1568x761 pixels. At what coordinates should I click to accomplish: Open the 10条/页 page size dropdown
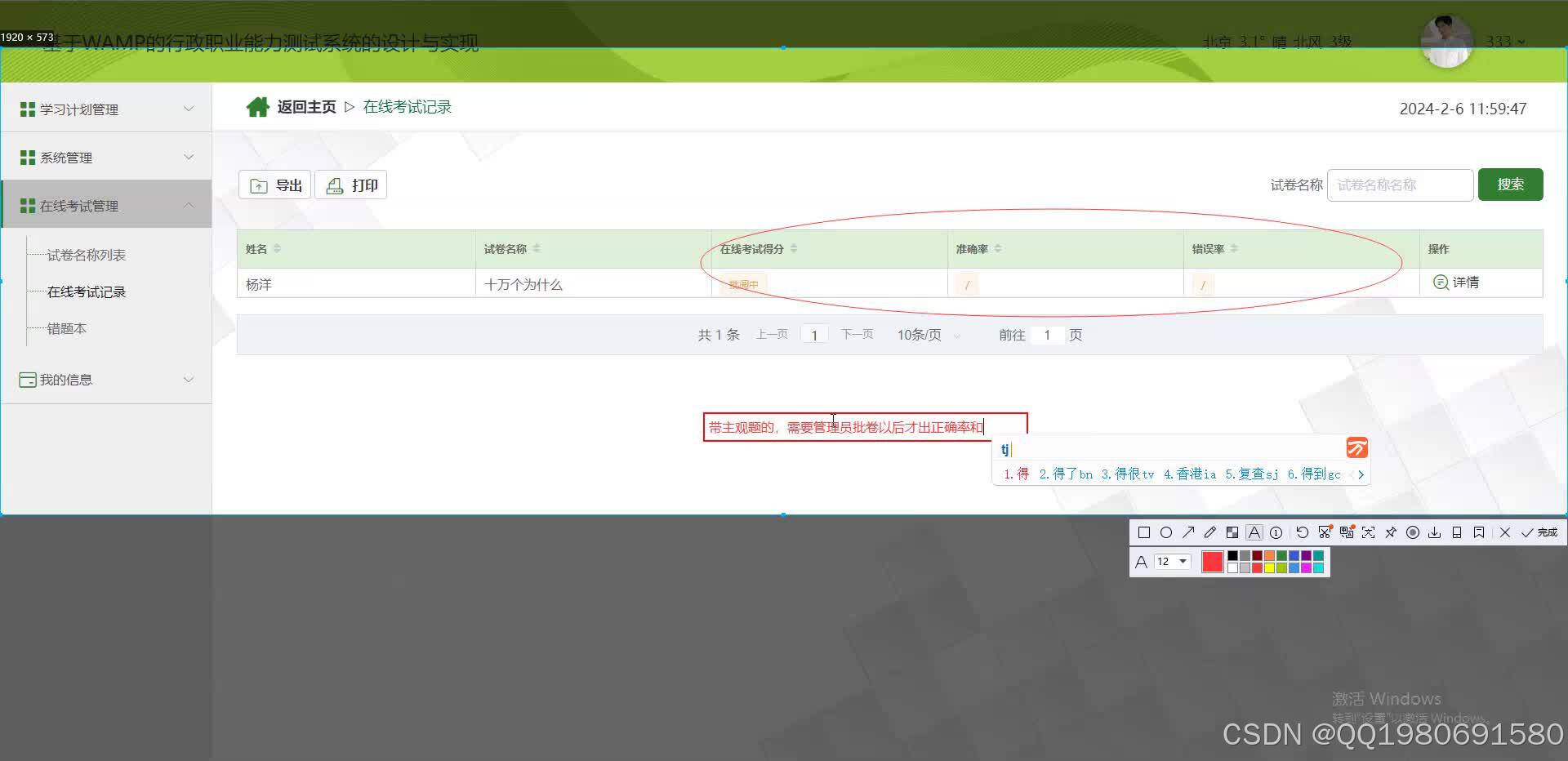[929, 335]
